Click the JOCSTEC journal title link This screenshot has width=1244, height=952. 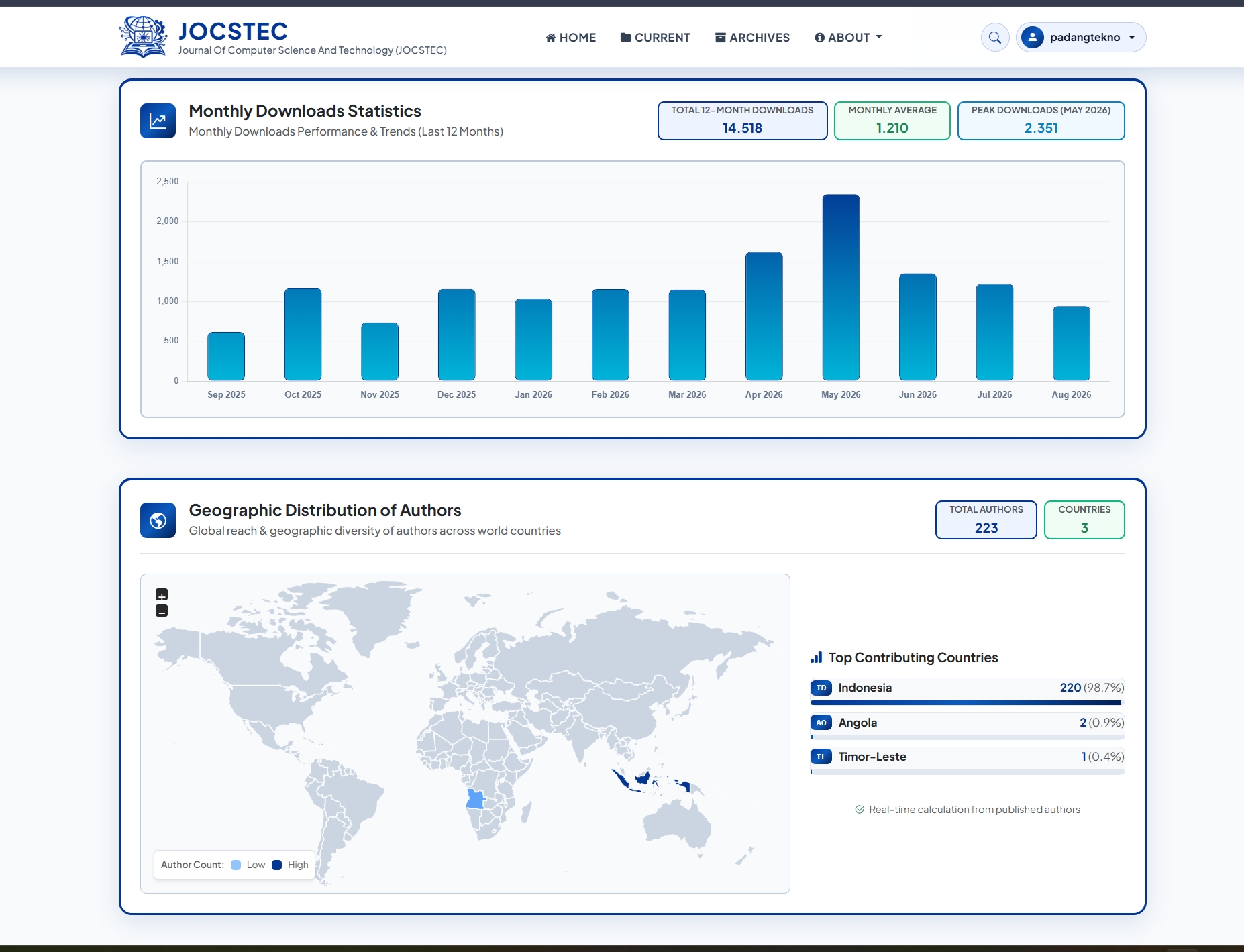pos(233,31)
